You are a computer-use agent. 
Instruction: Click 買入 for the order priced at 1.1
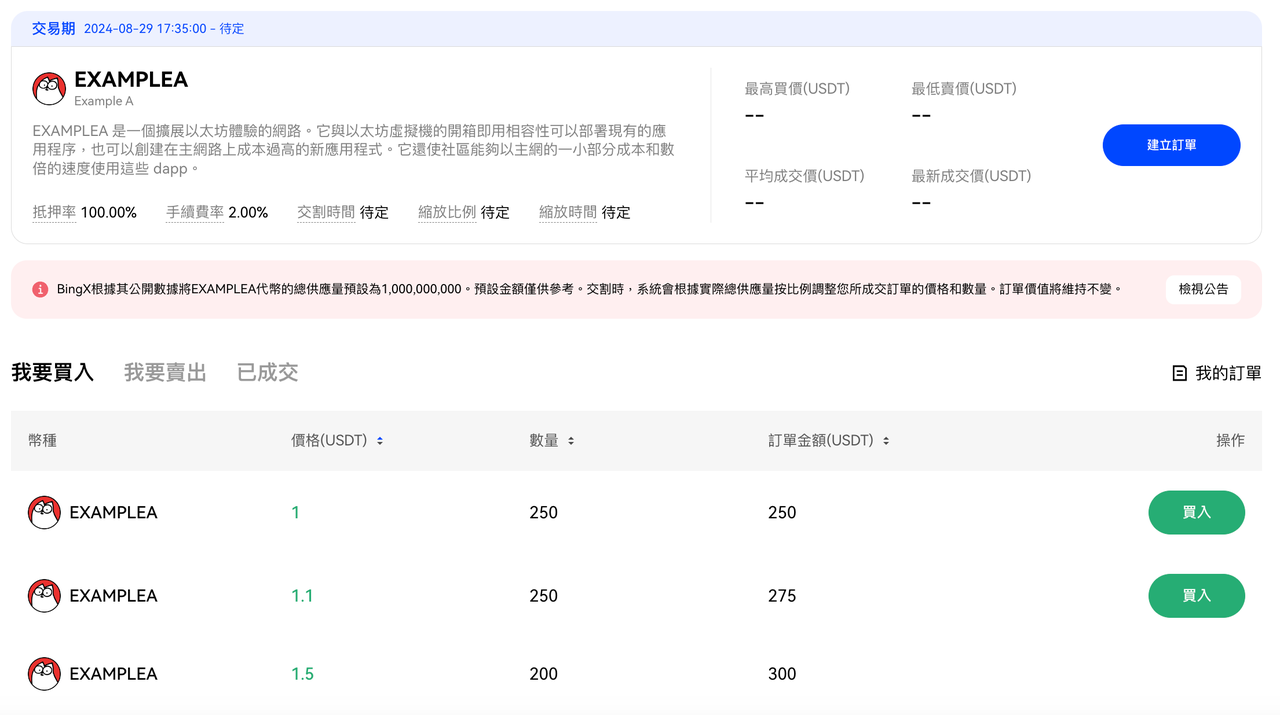[x=1196, y=595]
